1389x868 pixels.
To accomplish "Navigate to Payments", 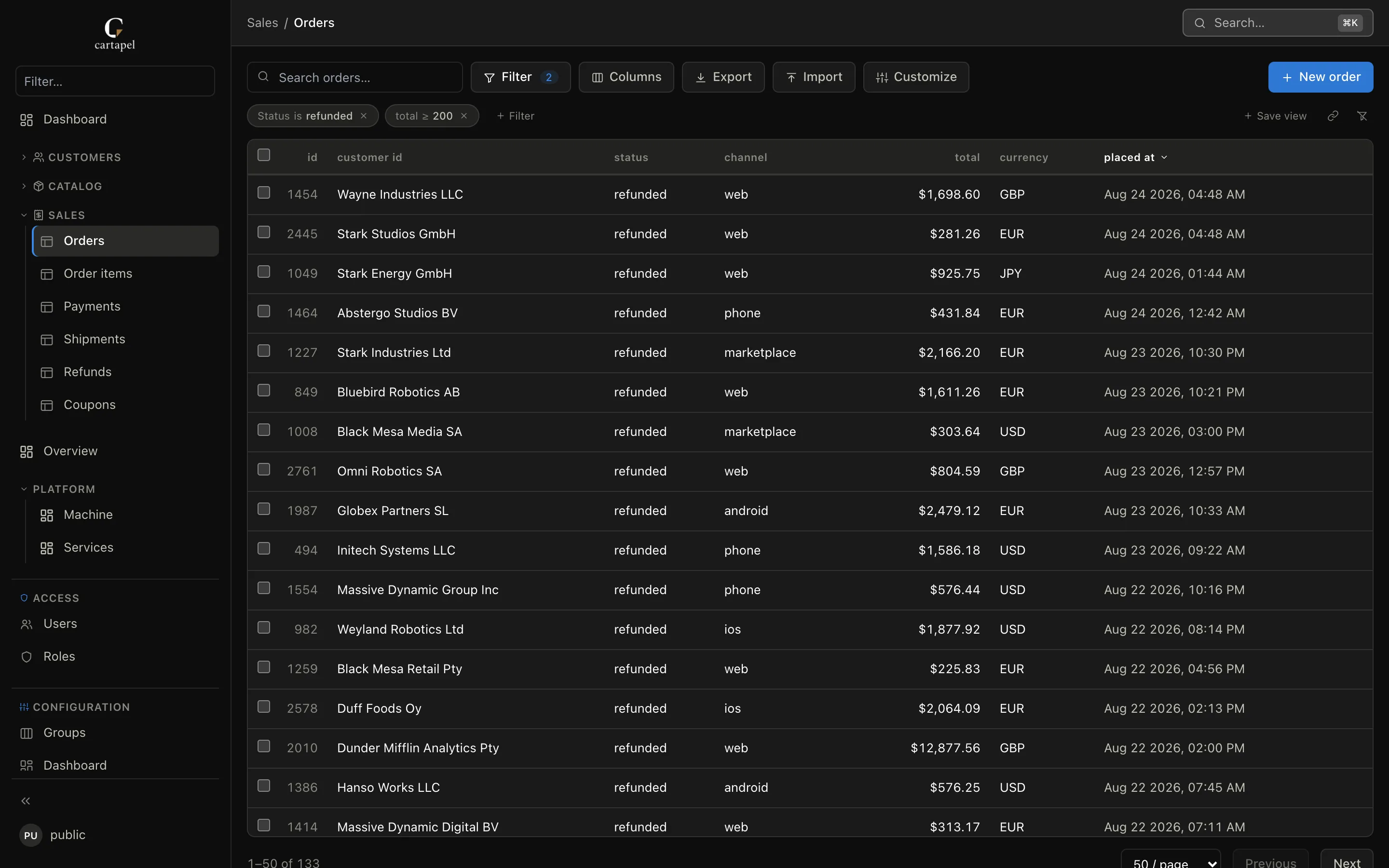I will [x=125, y=307].
